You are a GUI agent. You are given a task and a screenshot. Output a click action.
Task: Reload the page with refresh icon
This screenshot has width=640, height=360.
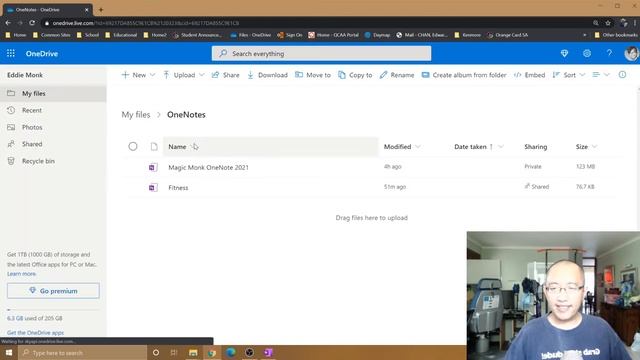(32, 23)
